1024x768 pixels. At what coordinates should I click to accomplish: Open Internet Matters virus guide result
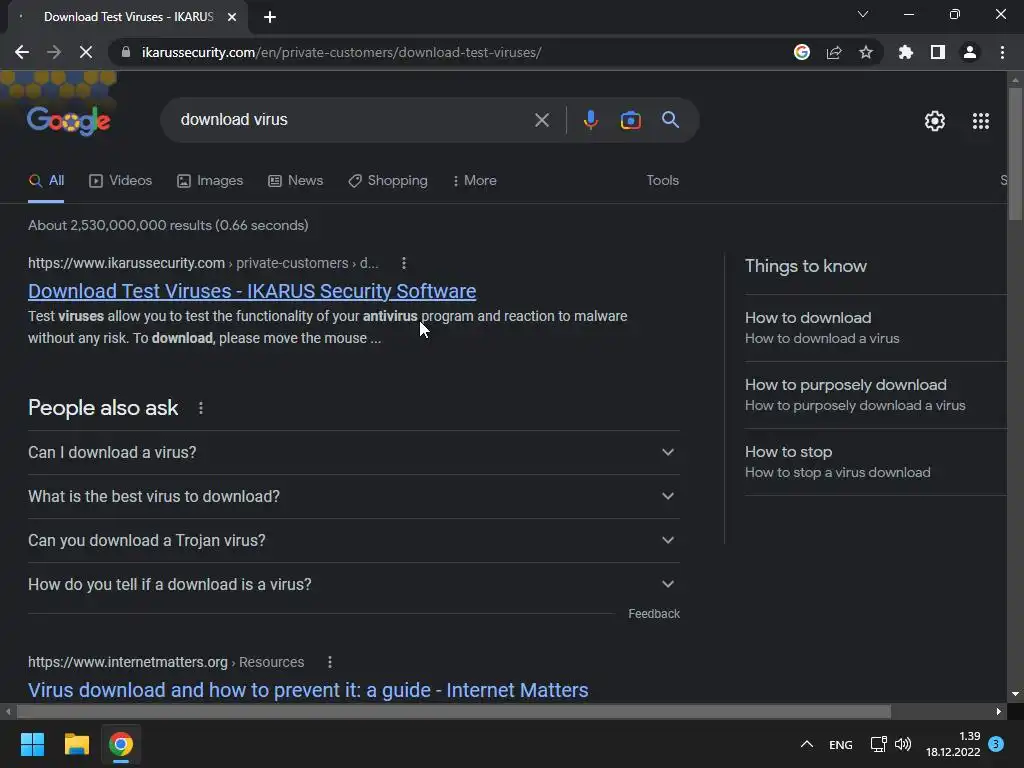308,690
